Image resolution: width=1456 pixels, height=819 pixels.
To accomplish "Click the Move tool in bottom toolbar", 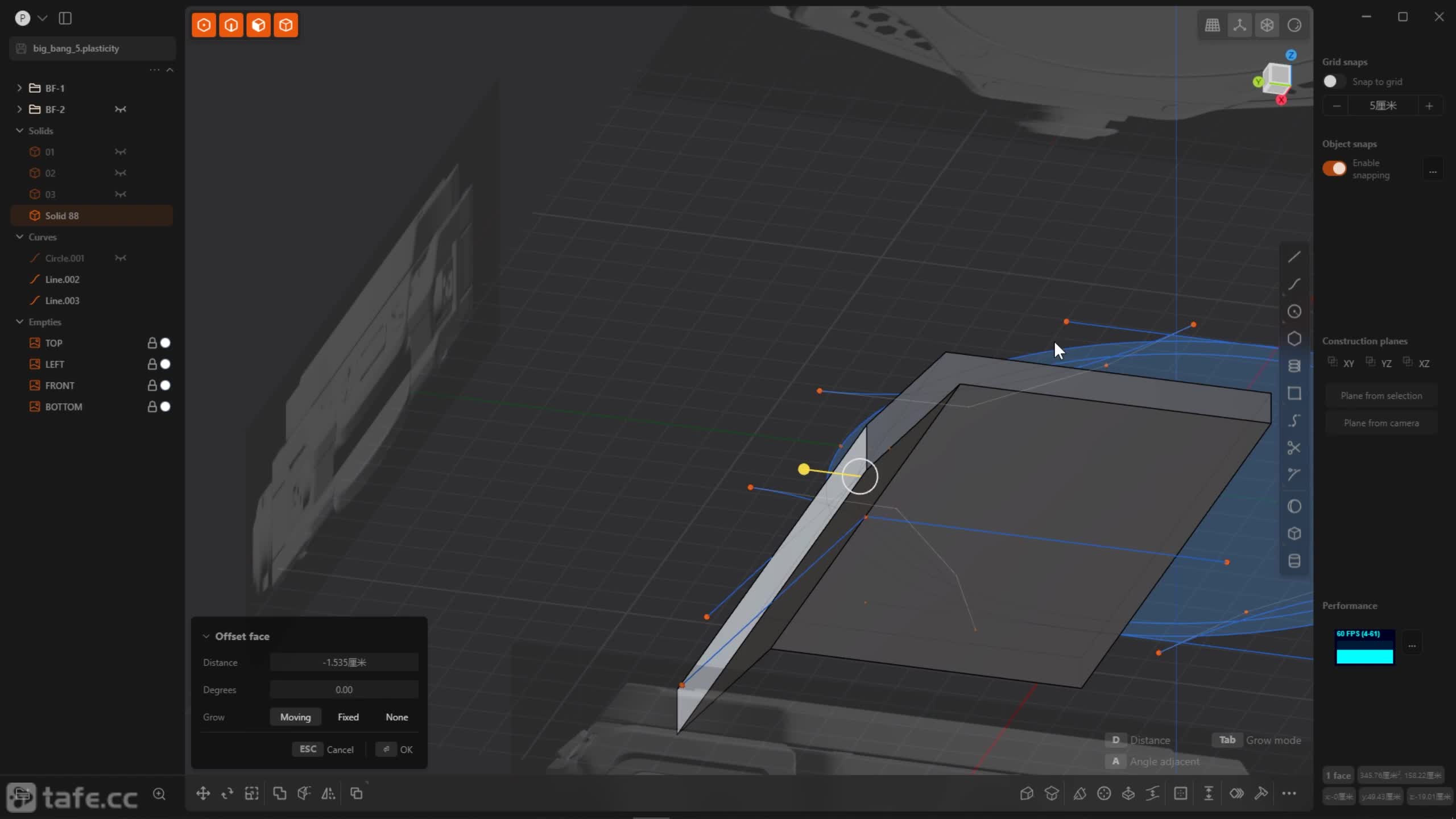I will (203, 793).
